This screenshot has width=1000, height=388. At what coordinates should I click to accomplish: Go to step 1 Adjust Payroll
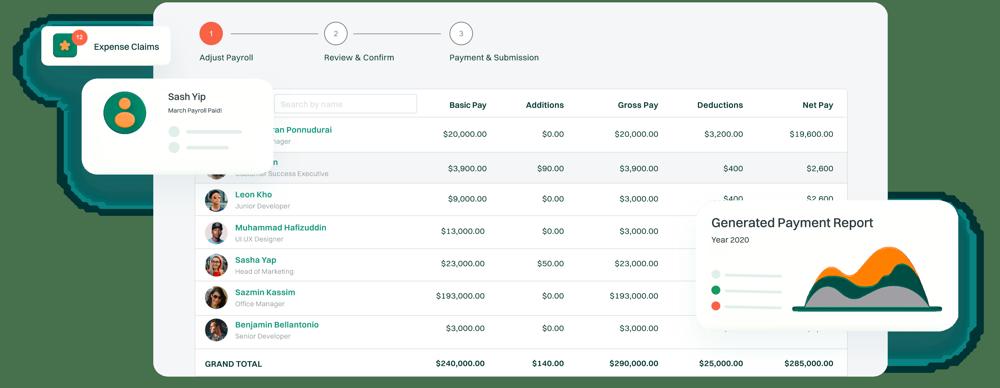pos(211,33)
